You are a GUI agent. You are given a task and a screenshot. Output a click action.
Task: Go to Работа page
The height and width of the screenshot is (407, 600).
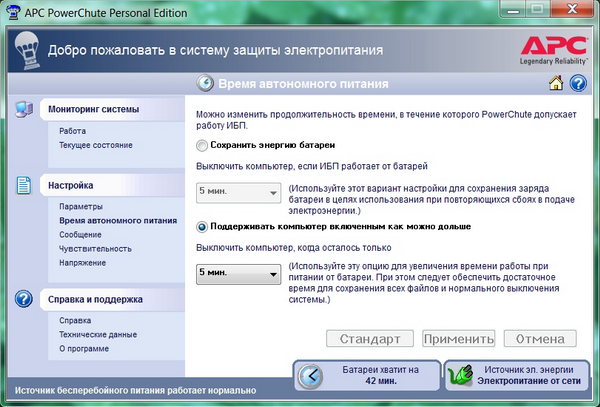click(72, 131)
